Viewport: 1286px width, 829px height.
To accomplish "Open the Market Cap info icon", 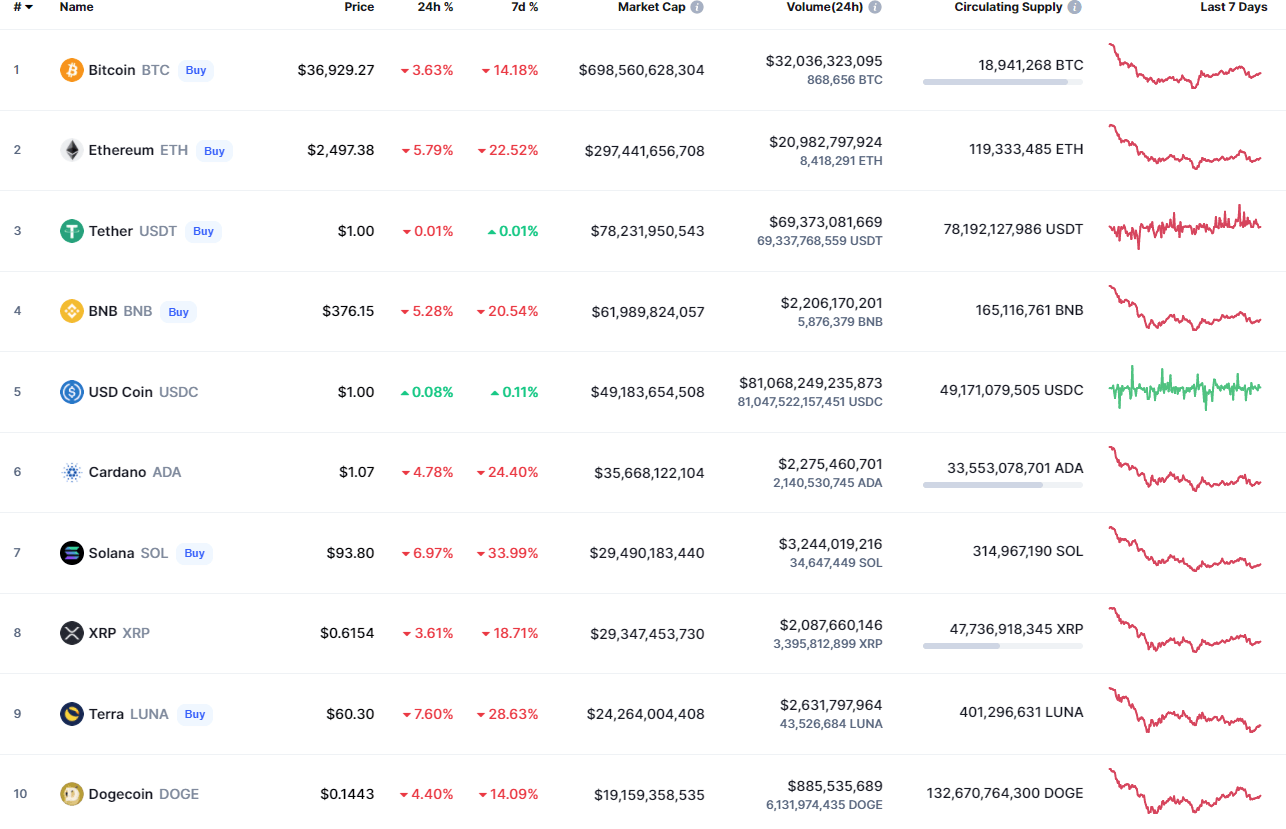I will 697,7.
